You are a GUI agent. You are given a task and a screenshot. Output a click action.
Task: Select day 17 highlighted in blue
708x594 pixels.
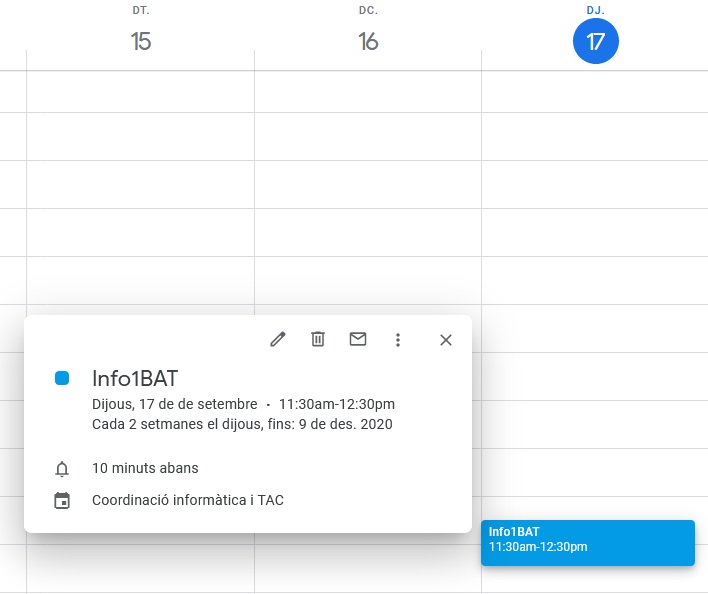tap(596, 41)
